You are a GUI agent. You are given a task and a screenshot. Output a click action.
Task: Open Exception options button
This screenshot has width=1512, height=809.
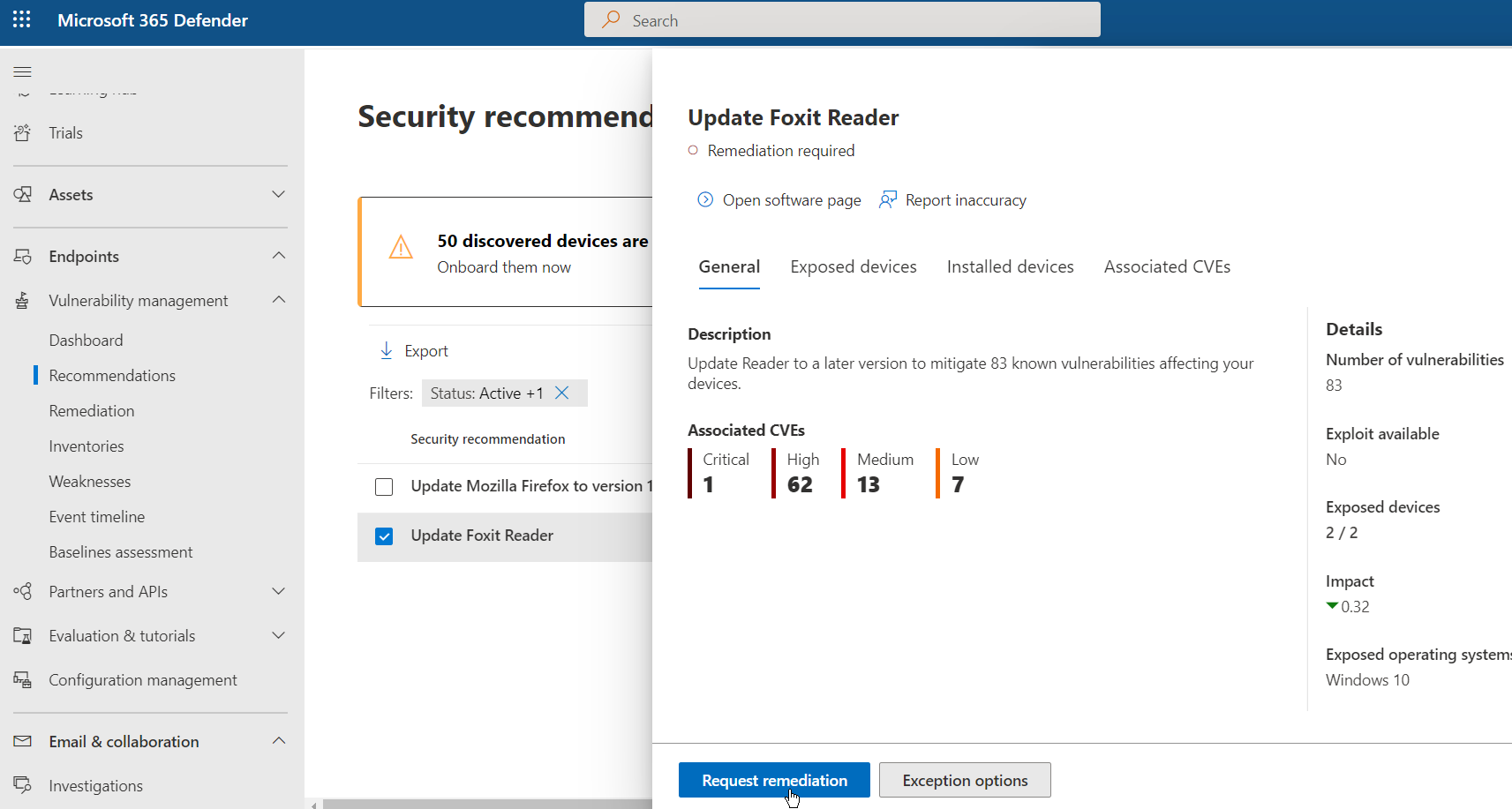[965, 780]
